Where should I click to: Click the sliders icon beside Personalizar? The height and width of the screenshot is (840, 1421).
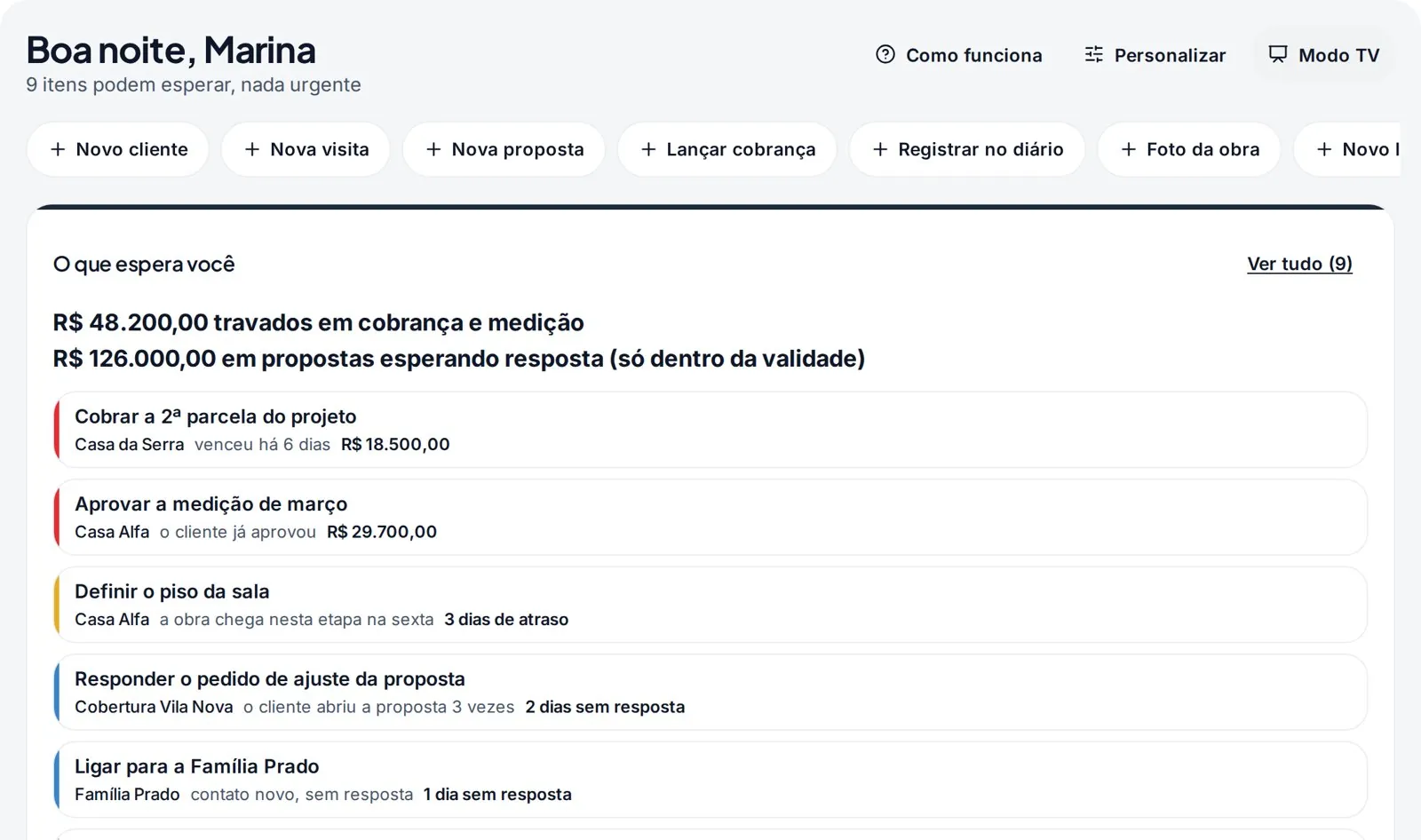click(x=1094, y=54)
